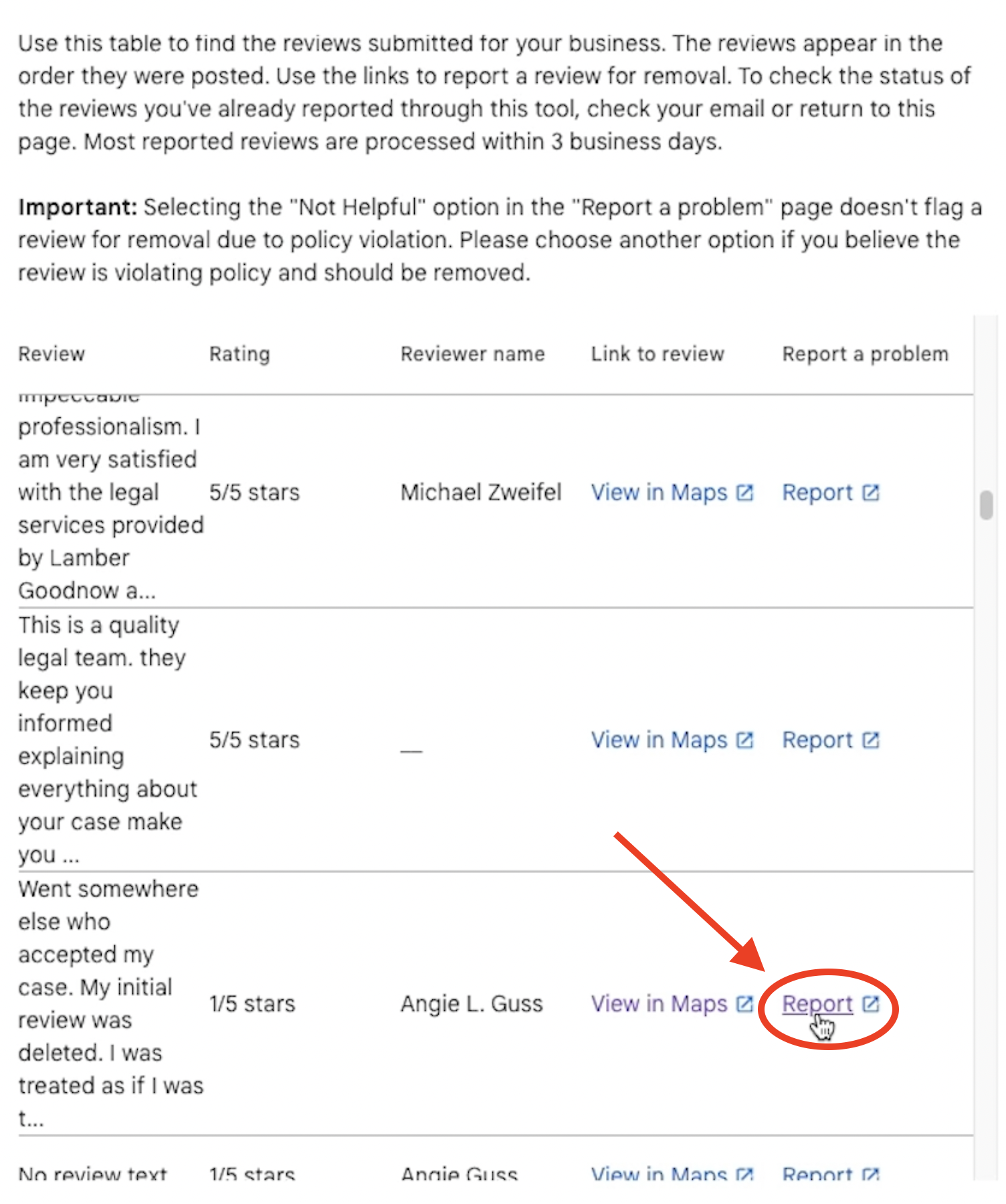Viewport: 1006px width, 1204px height.
Task: Click the Report external-link icon for the quality legal team review
Action: [870, 740]
